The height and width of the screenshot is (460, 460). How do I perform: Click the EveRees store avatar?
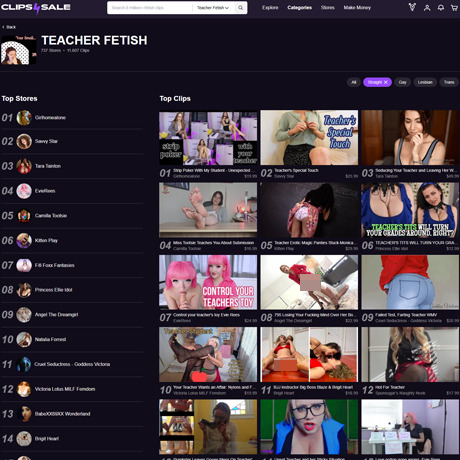pos(24,191)
